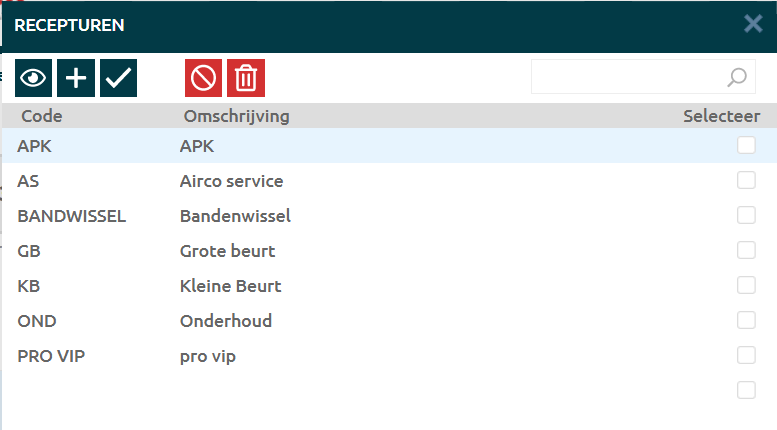This screenshot has height=430, width=777.
Task: Select the Airco service checkbox
Action: 746,181
